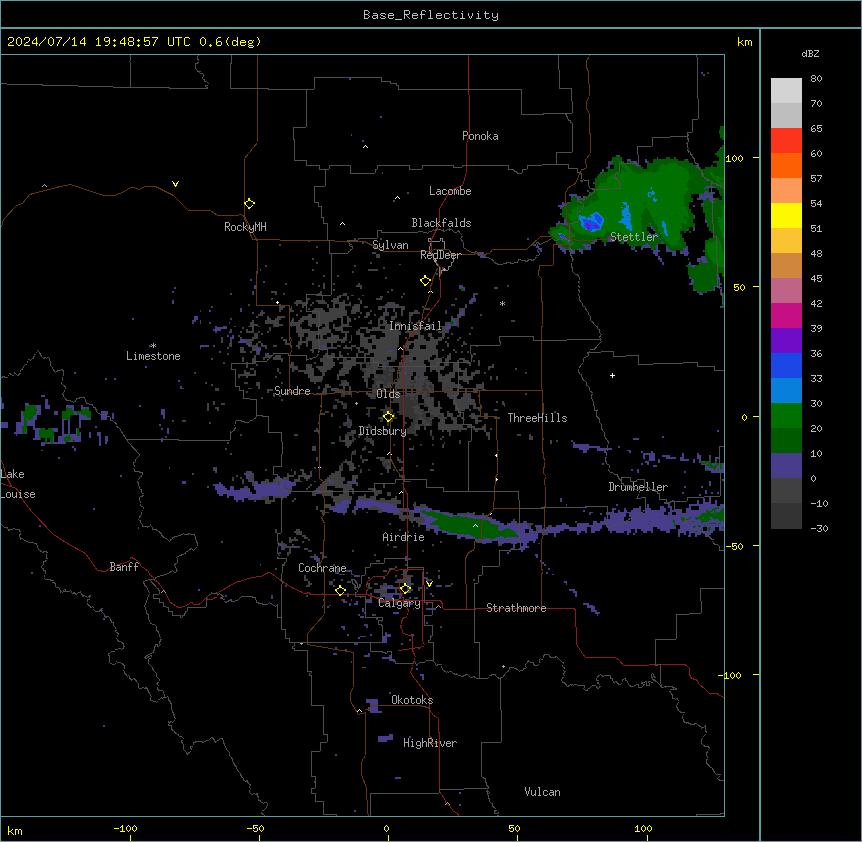
Task: Click the -30 value on dBZ legend
Action: pyautogui.click(x=819, y=528)
